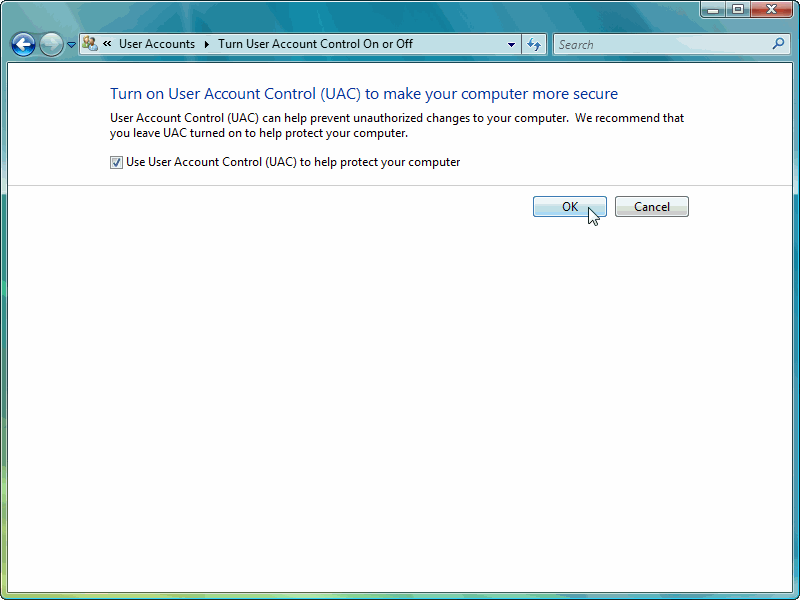Open the recent pages dropdown arrow
Image resolution: width=800 pixels, height=600 pixels.
pyautogui.click(x=71, y=45)
